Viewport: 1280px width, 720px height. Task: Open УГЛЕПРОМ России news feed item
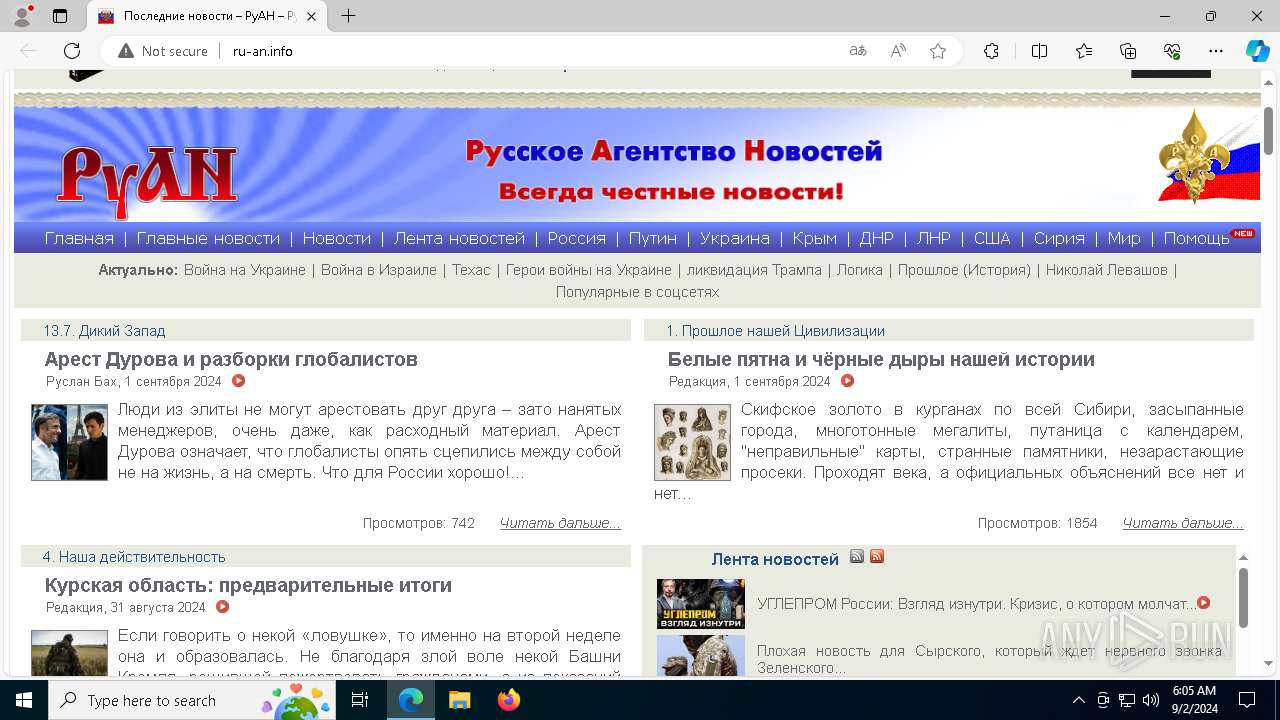click(976, 604)
